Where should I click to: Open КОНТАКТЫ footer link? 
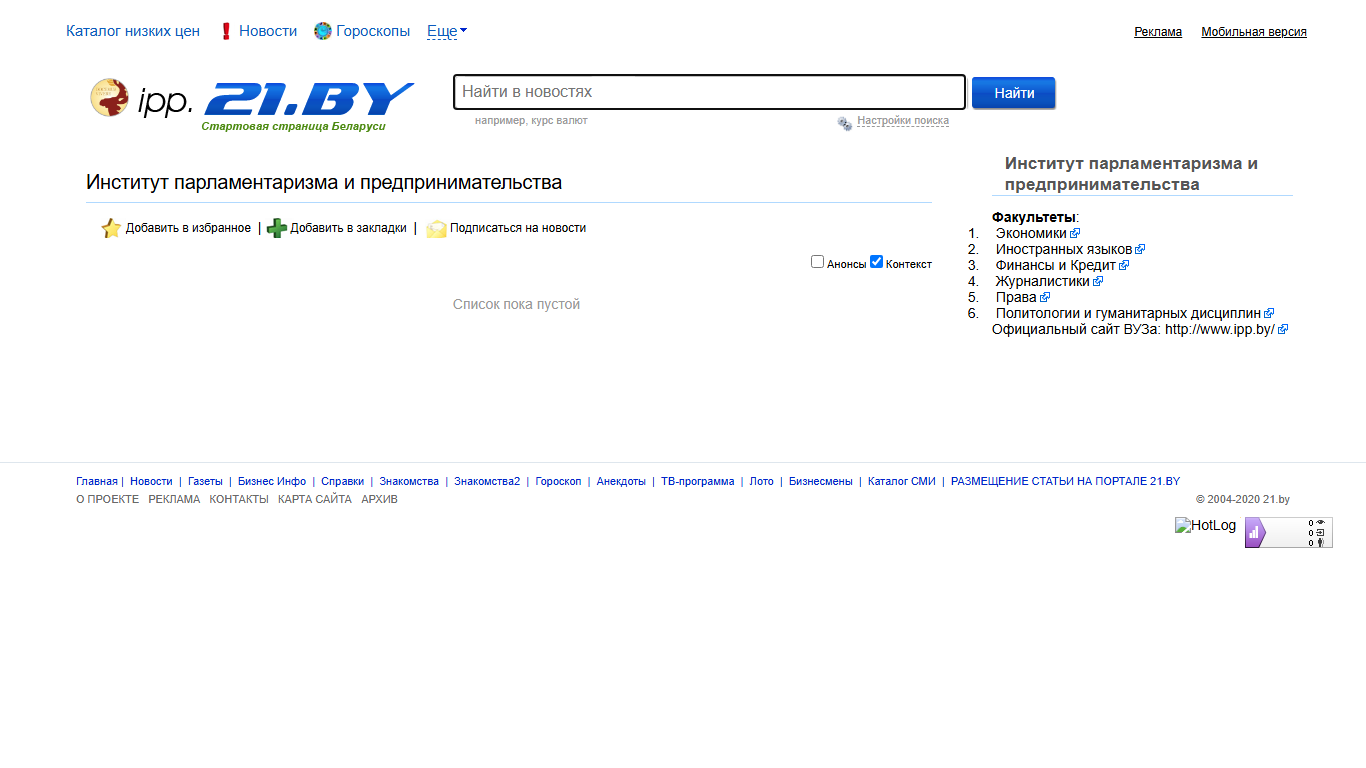(x=239, y=499)
